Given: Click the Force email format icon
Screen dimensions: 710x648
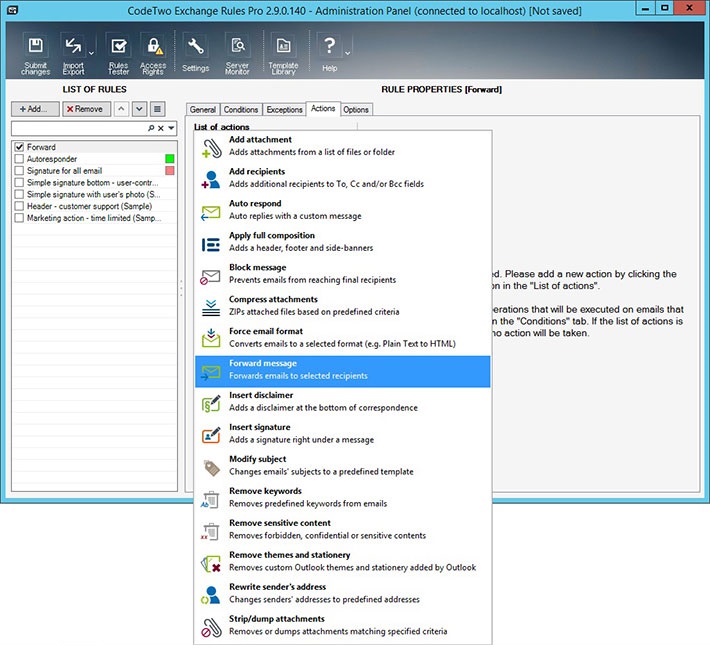Looking at the screenshot, I should click(211, 339).
